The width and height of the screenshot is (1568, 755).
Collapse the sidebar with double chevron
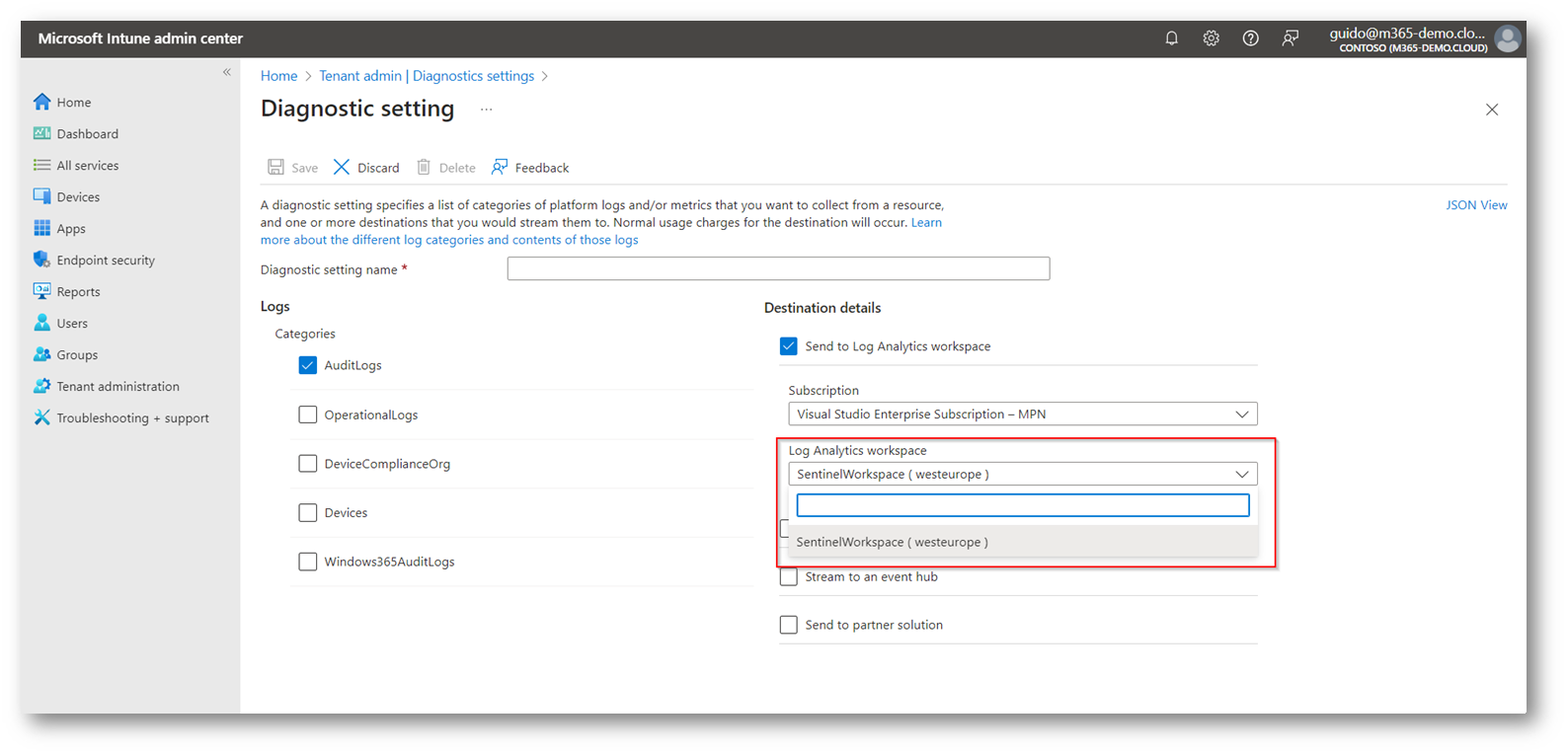(x=226, y=72)
